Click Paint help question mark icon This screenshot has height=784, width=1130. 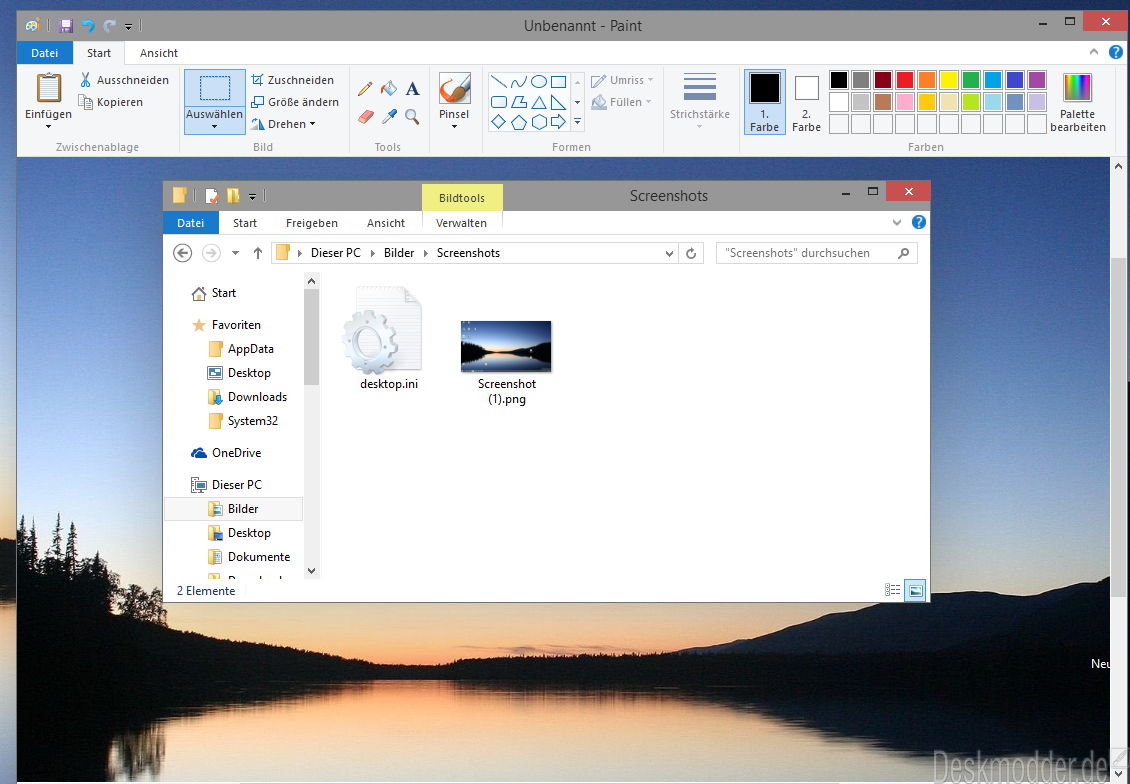[x=1116, y=52]
